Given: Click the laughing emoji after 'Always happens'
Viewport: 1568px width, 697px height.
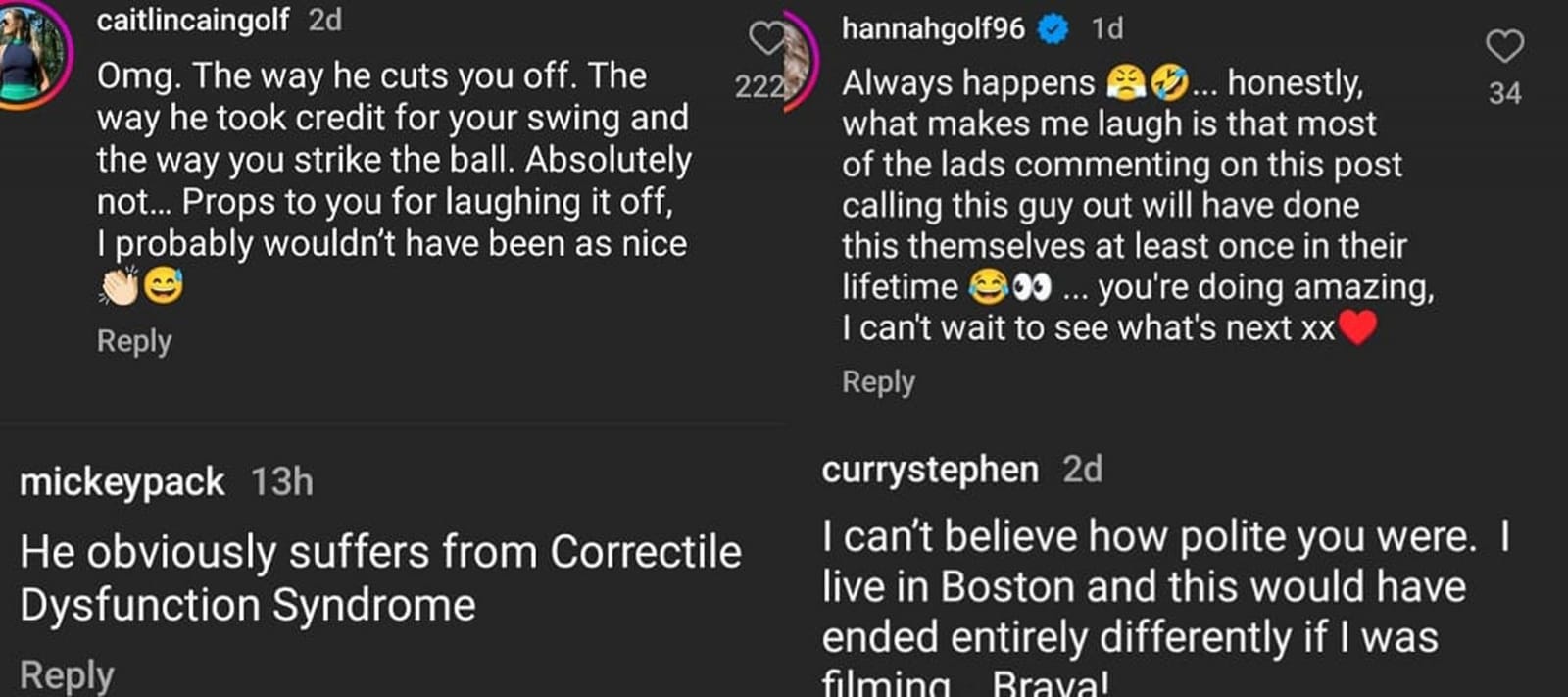Looking at the screenshot, I should 1169,84.
